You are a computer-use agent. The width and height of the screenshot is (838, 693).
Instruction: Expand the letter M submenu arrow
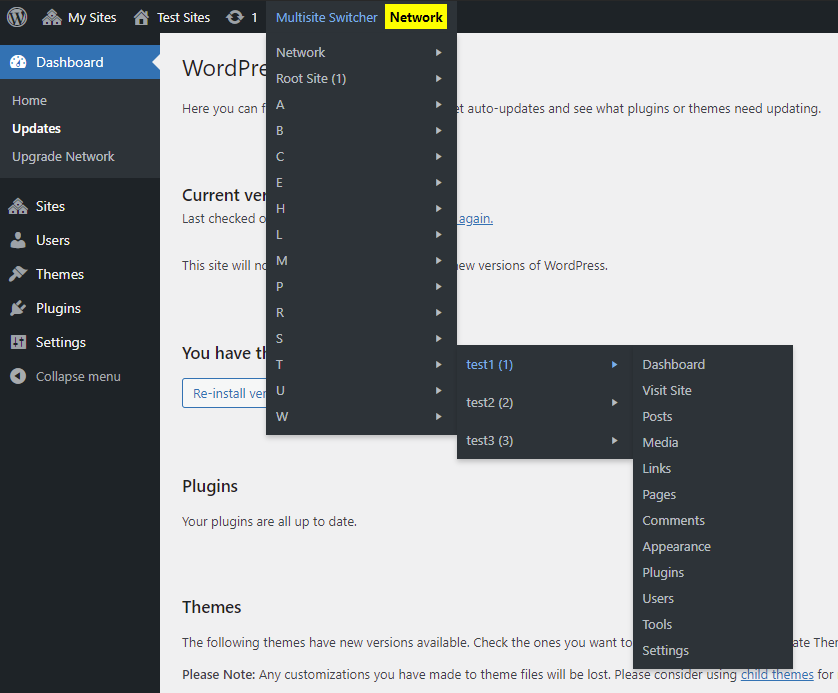click(x=438, y=261)
